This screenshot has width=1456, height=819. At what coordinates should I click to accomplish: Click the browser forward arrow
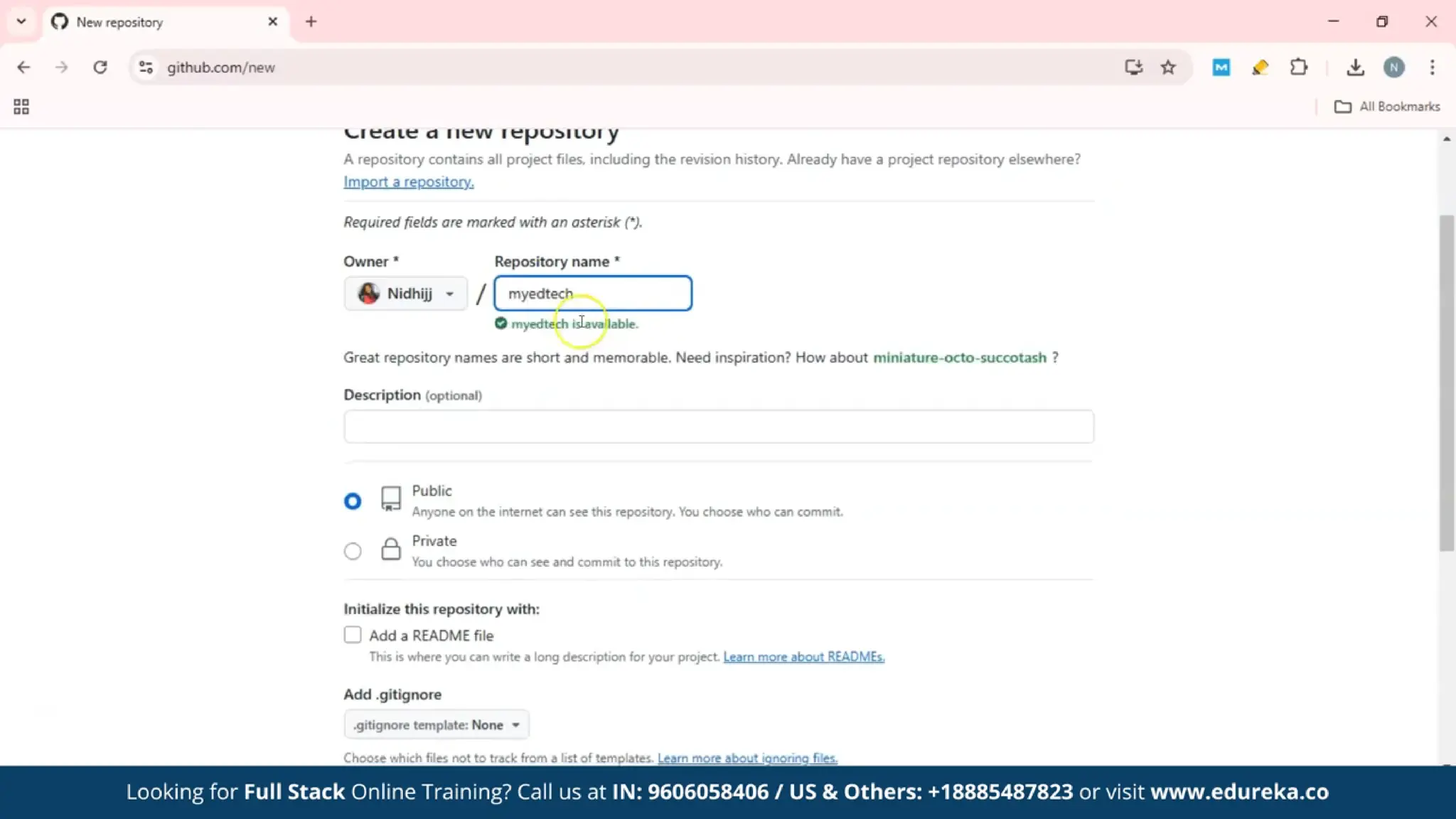62,68
